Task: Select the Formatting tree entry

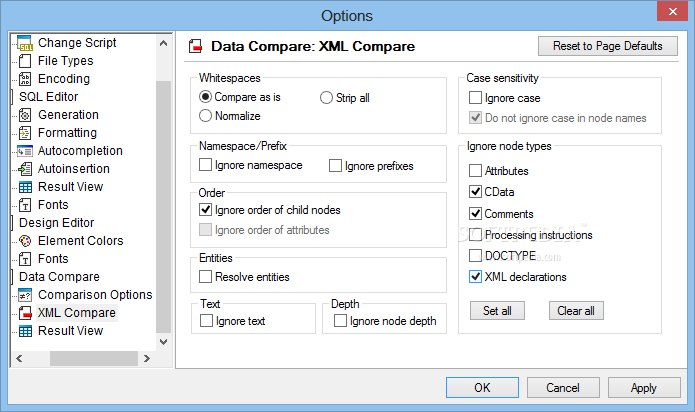Action: [x=67, y=133]
